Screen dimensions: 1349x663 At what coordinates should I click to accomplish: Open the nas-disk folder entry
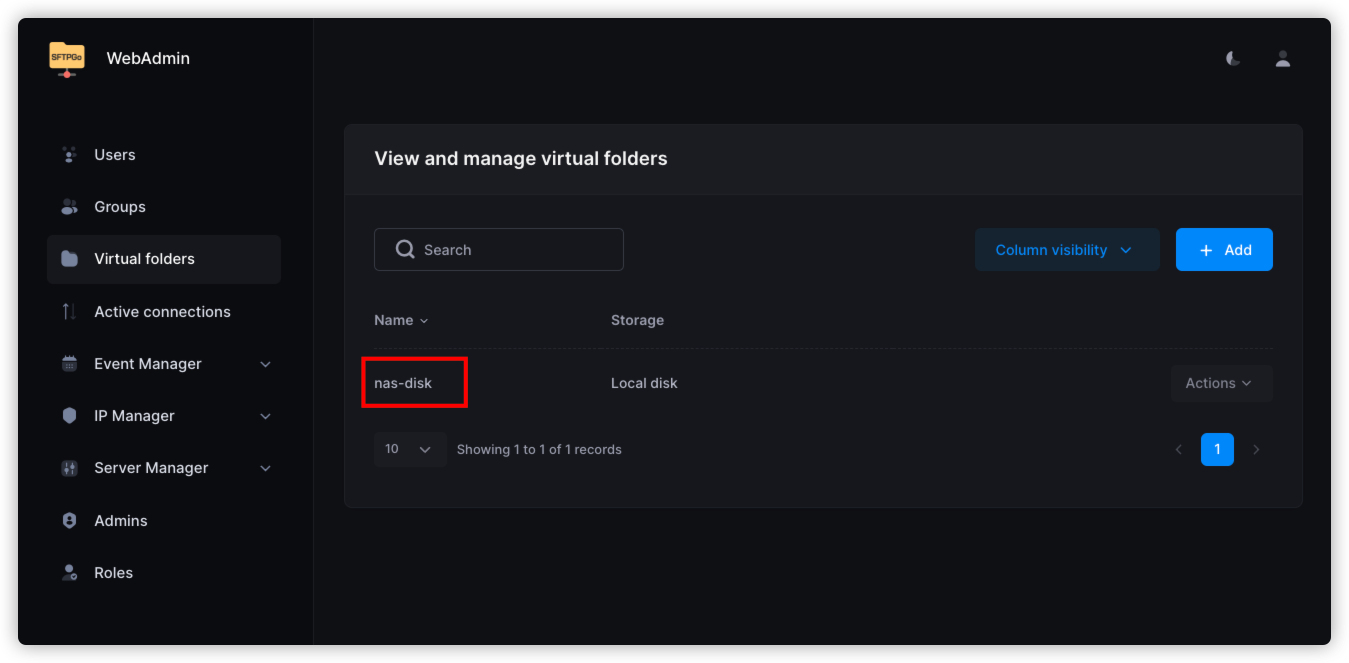point(403,383)
